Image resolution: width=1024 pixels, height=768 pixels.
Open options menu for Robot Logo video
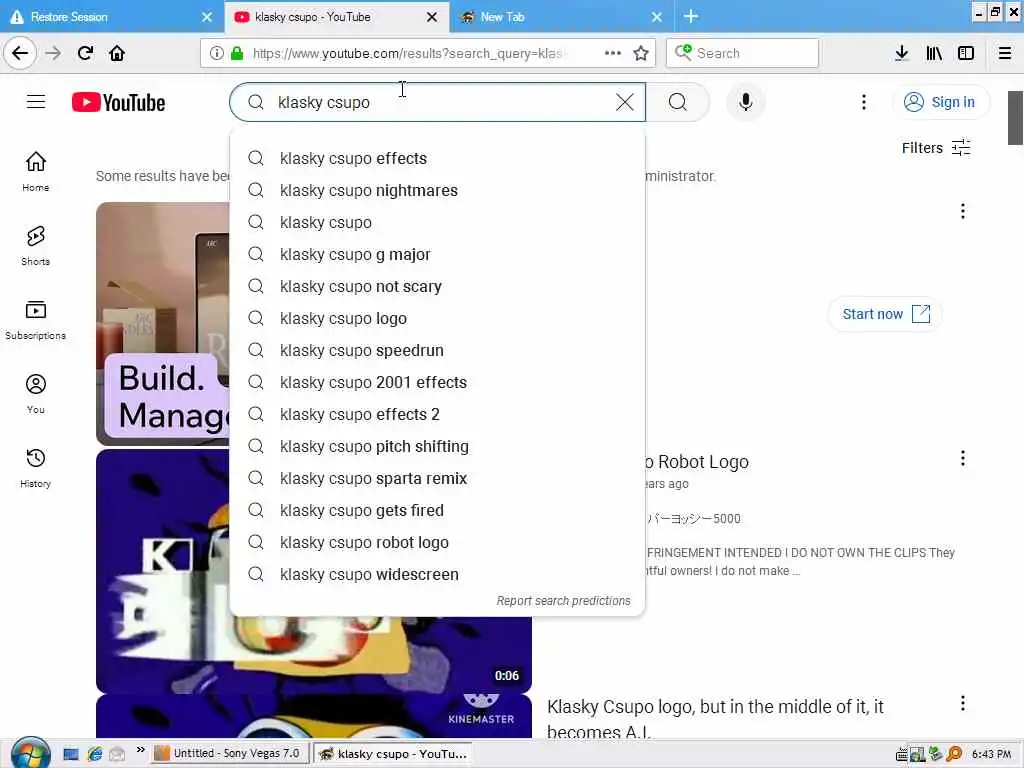coord(963,458)
